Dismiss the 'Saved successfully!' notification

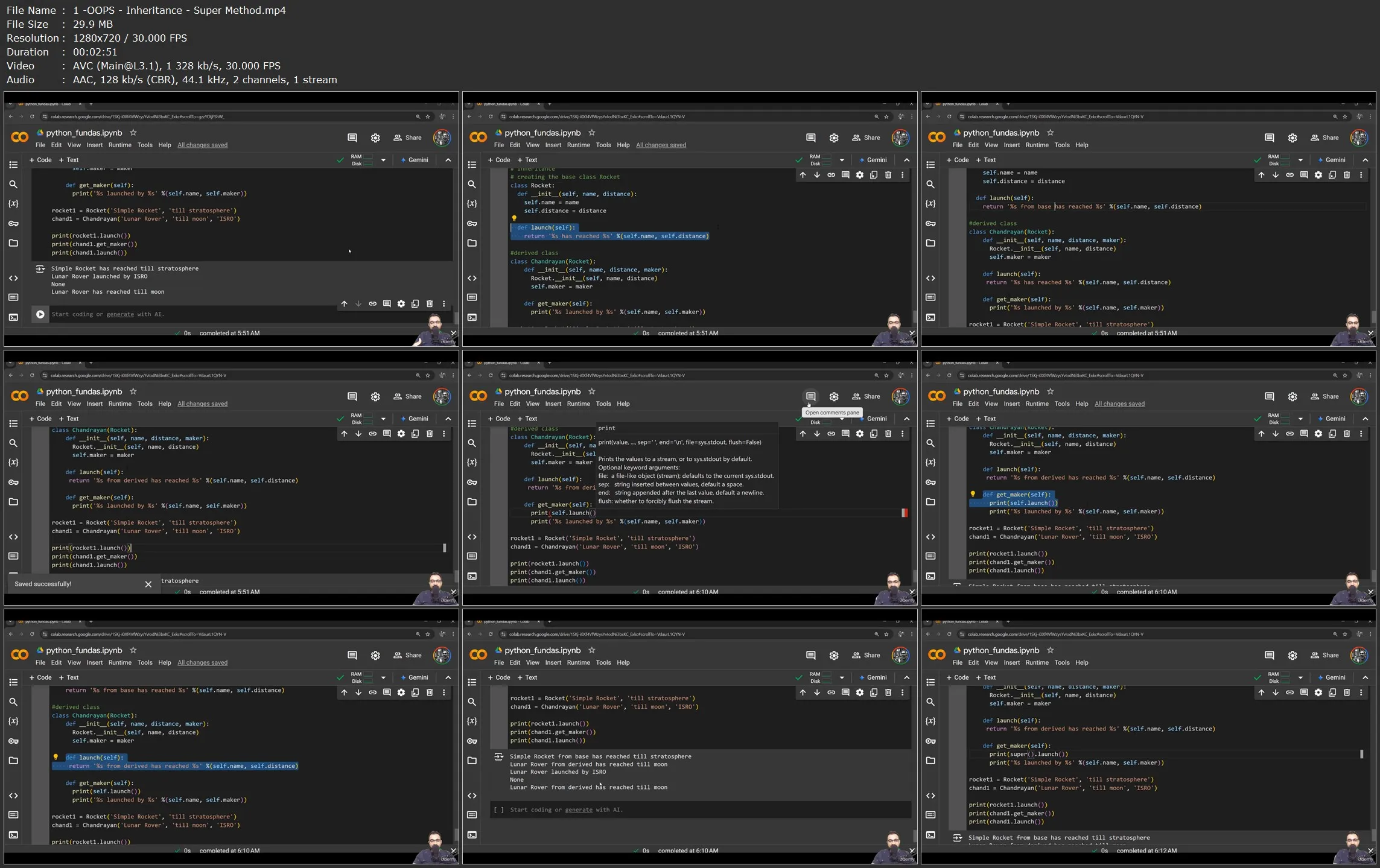[148, 584]
